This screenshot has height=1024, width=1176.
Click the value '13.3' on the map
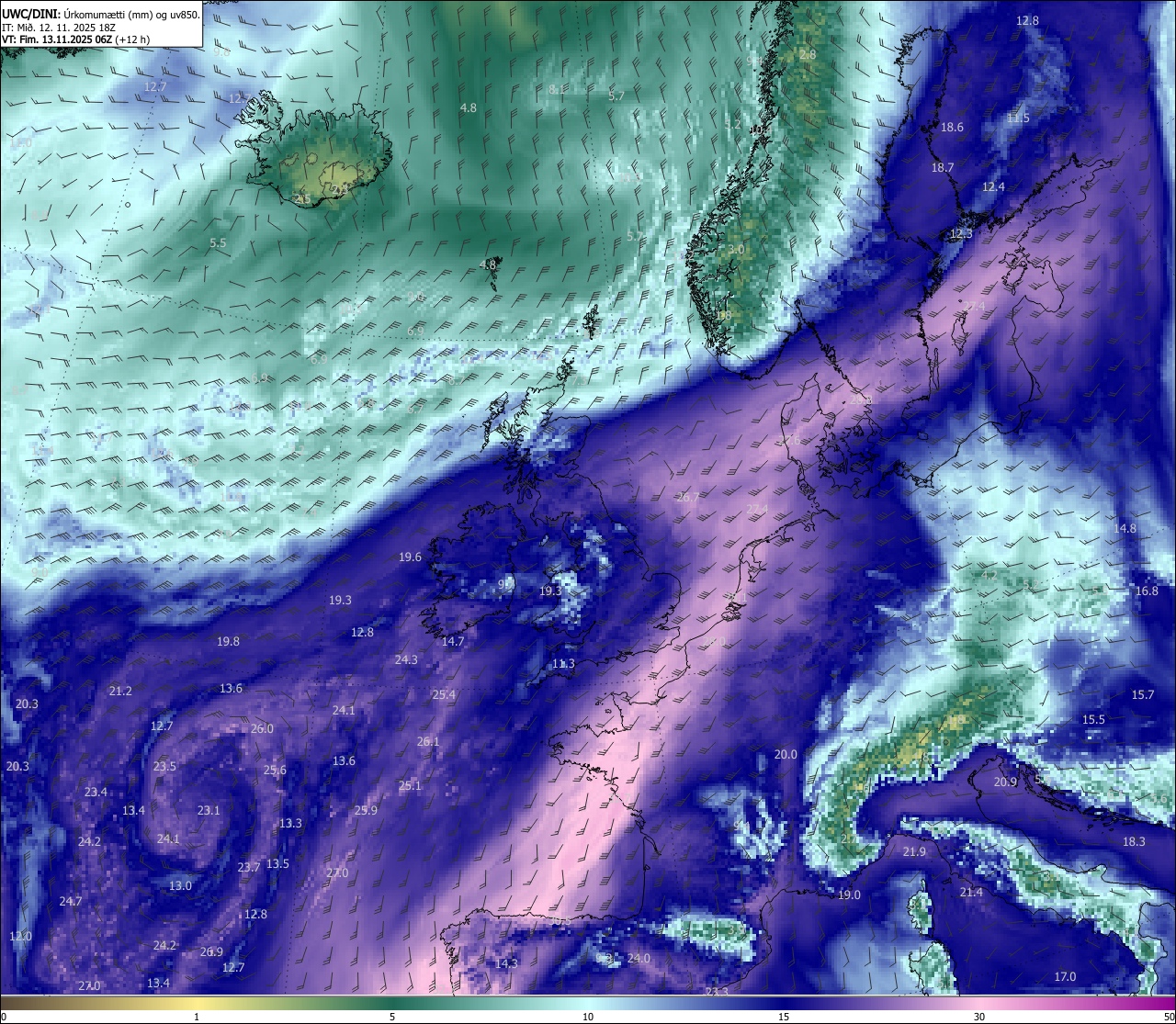pos(290,824)
